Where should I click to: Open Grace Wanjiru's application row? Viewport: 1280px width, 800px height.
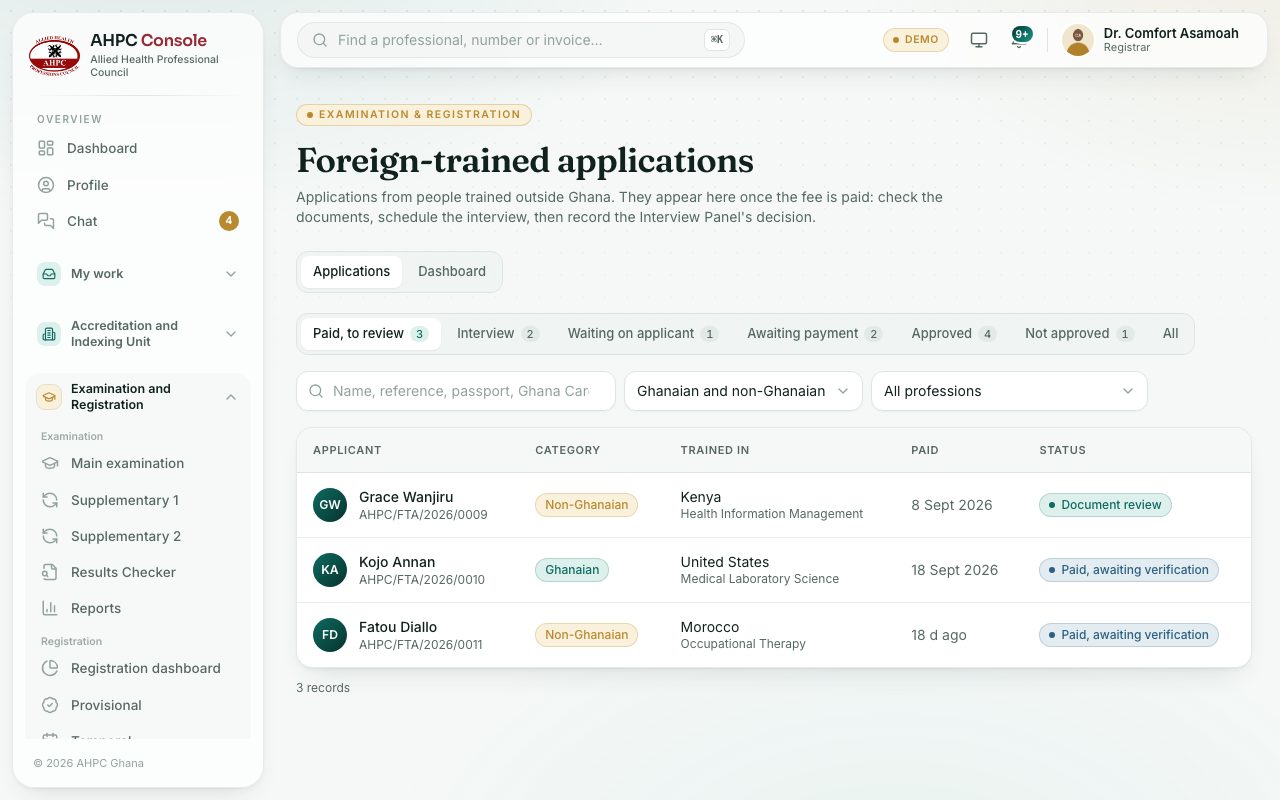tap(774, 505)
